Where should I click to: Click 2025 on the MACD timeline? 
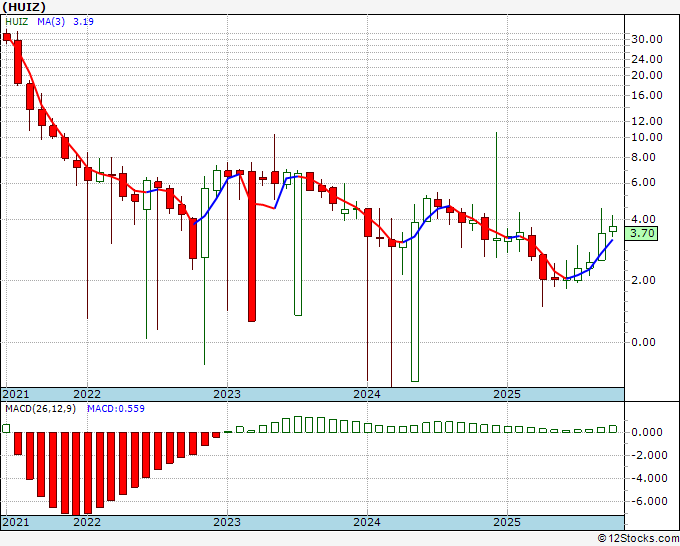(x=507, y=522)
